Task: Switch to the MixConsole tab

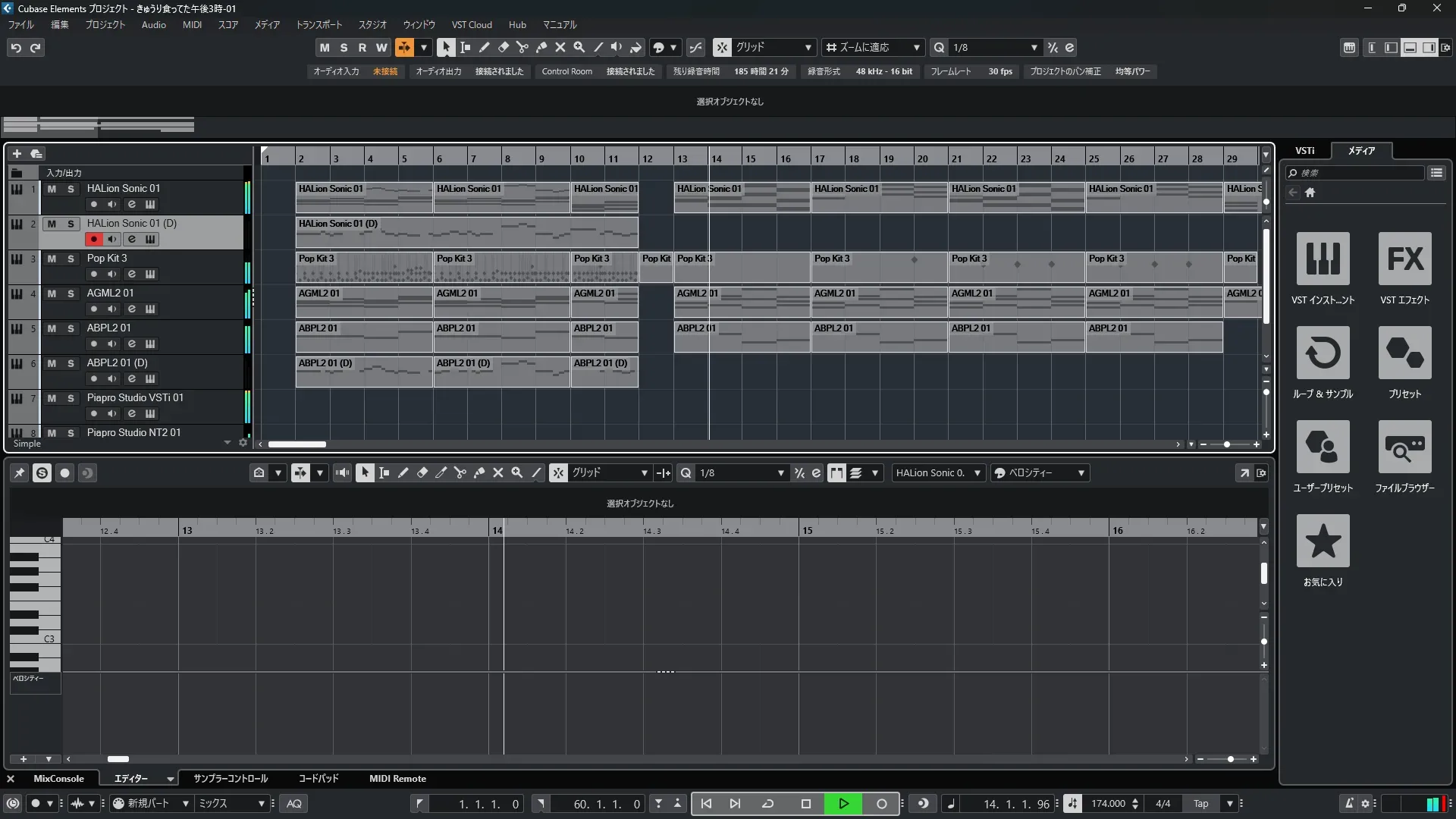Action: [58, 779]
